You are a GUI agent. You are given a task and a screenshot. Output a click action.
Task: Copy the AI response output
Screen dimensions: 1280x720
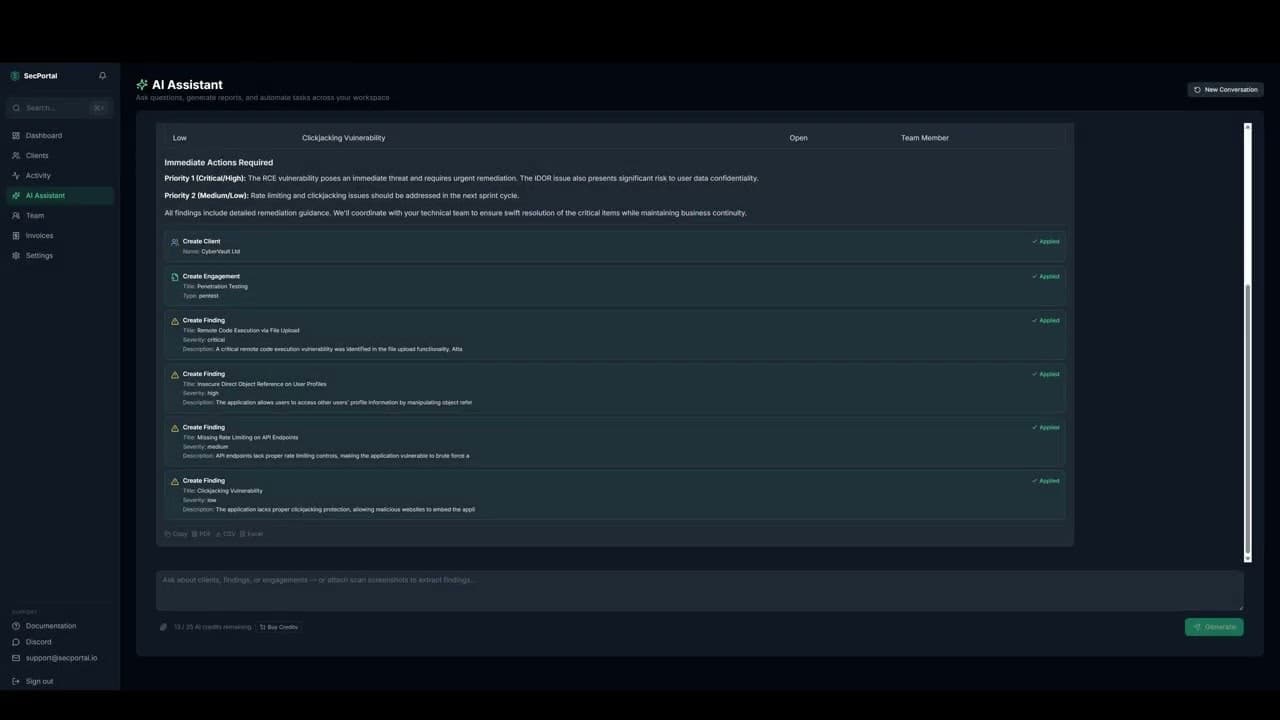[x=177, y=533]
